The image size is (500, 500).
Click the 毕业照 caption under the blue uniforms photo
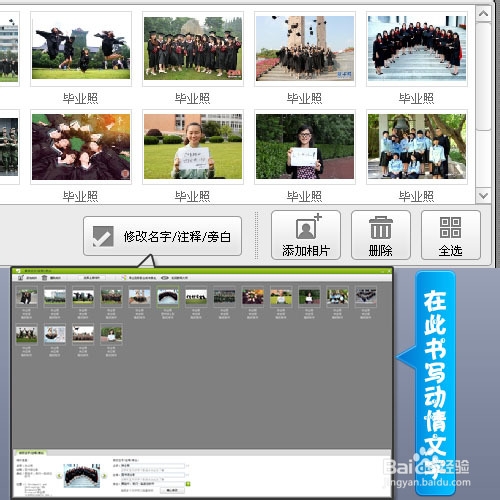pyautogui.click(x=416, y=196)
